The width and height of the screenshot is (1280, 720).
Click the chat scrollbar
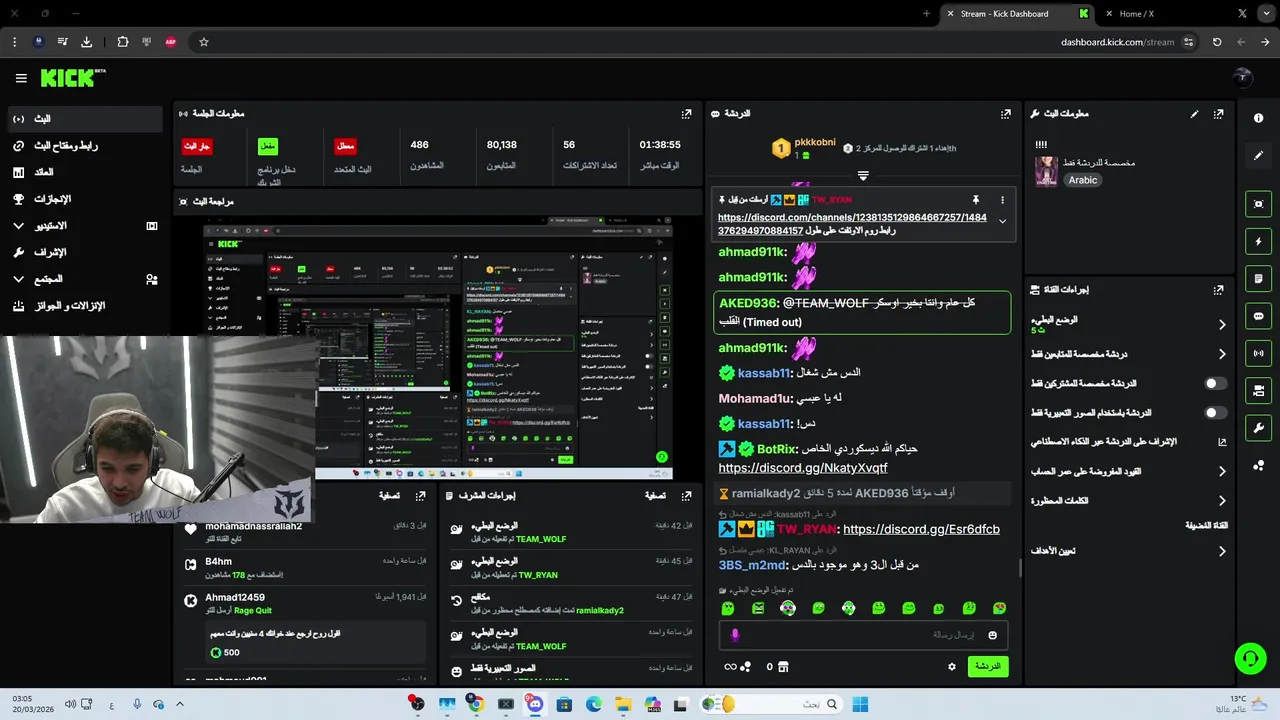pos(1020,568)
